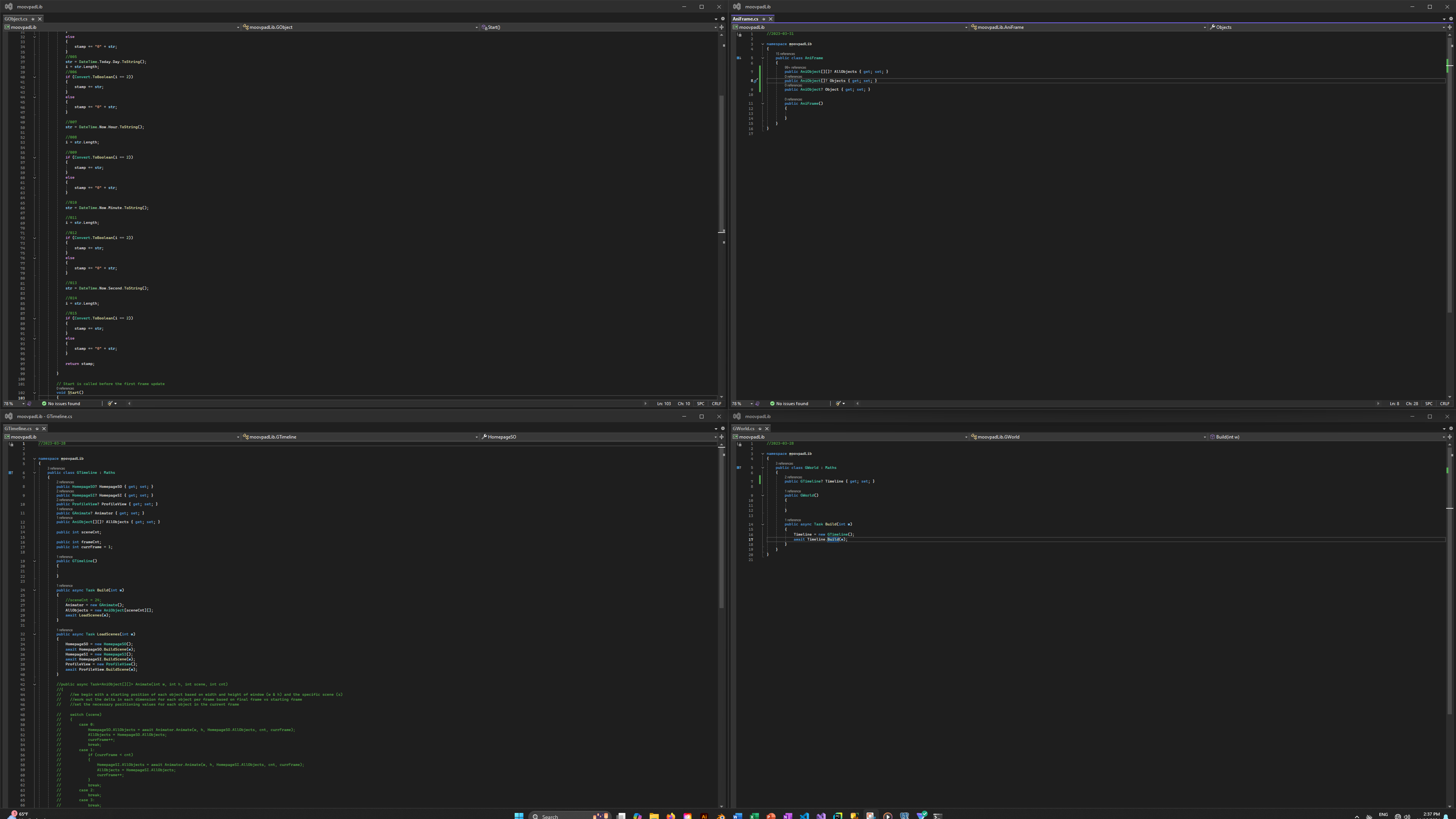Close the GWorld.cs tab
The image size is (1456, 819).
[x=767, y=428]
